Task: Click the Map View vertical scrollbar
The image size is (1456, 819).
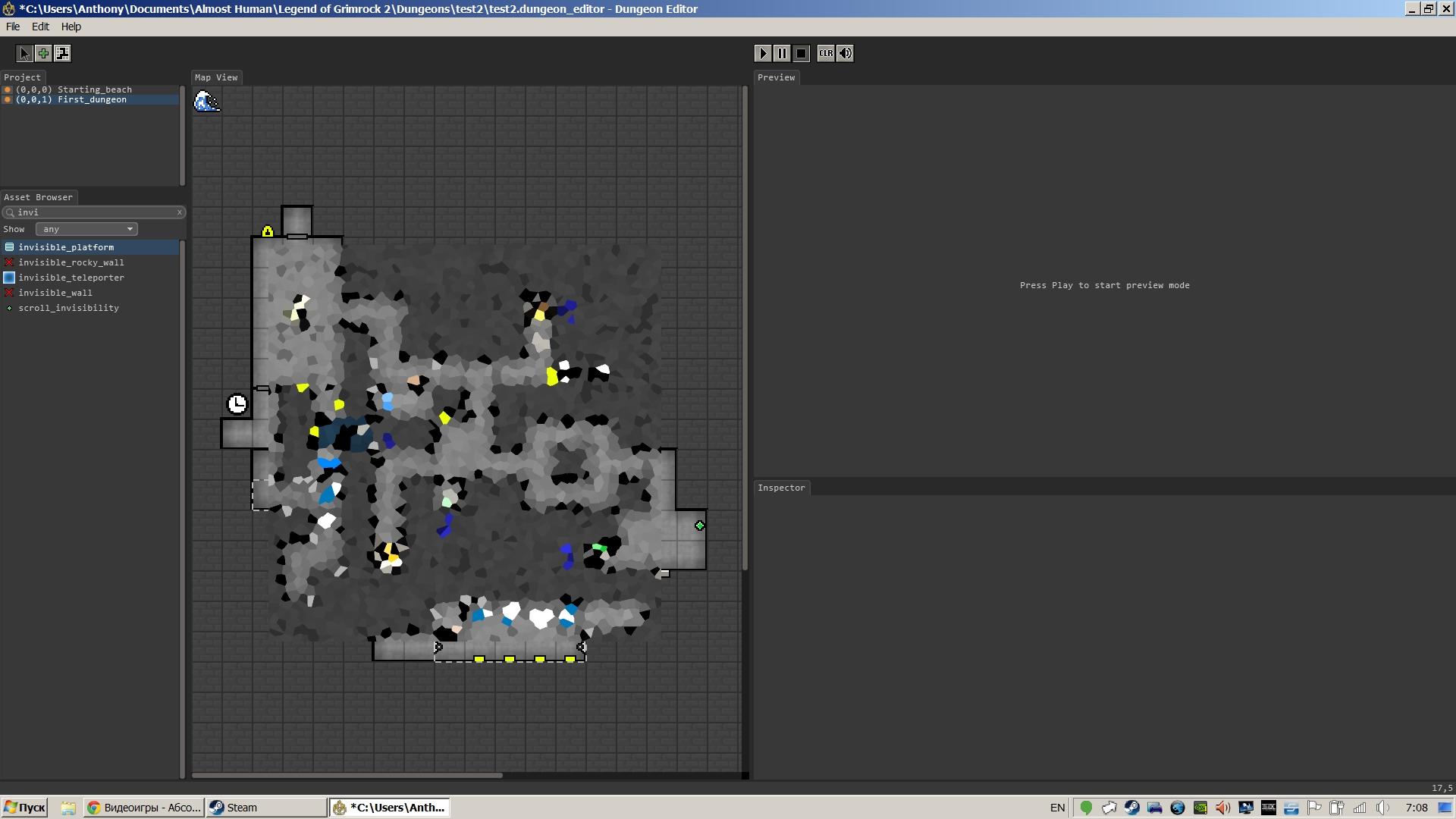Action: point(745,328)
